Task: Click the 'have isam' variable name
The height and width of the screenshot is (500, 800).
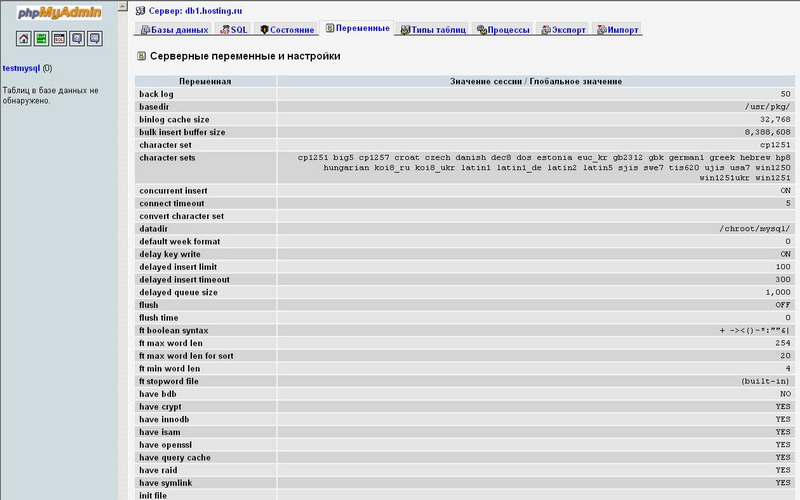Action: pyautogui.click(x=160, y=433)
